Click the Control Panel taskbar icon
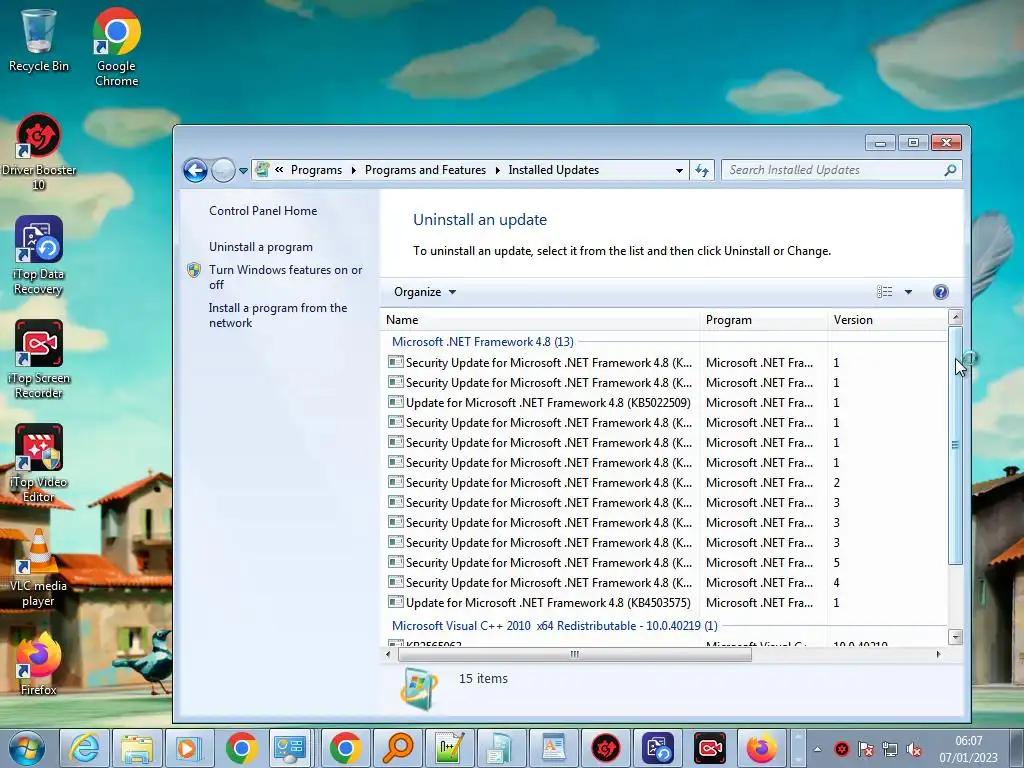Screen dimensions: 1024x768 289,748
